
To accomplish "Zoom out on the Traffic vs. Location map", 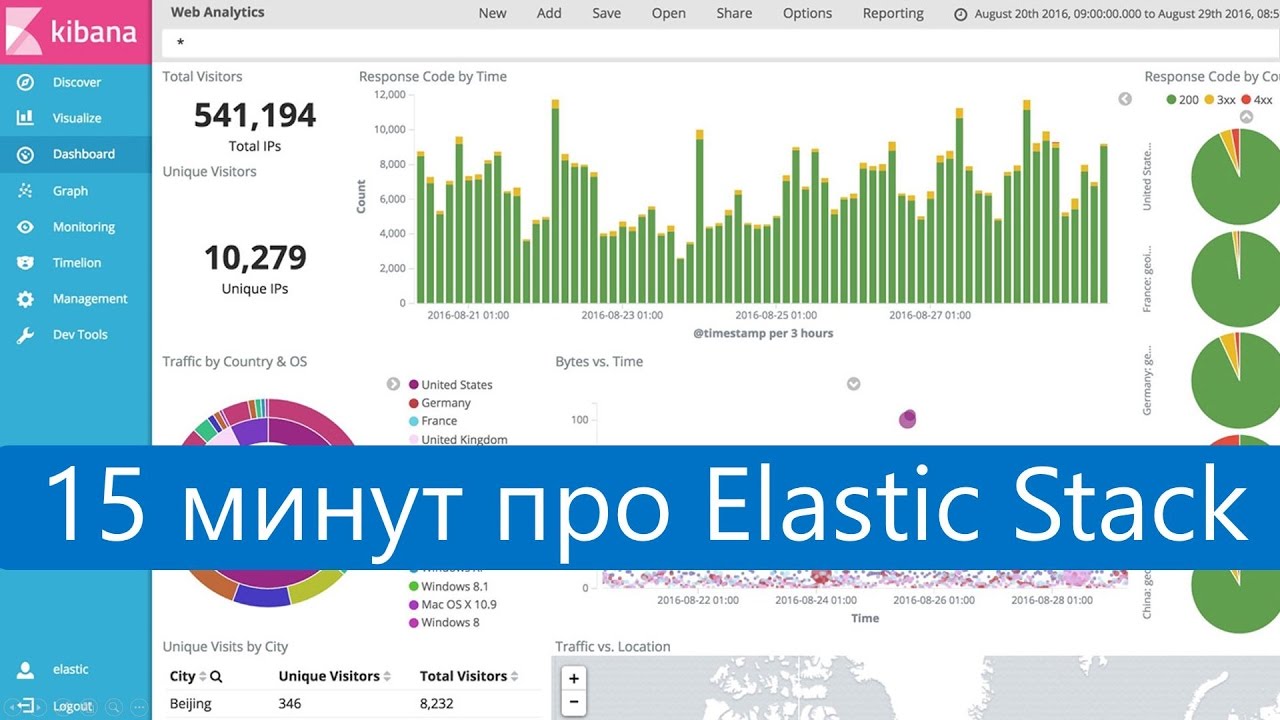I will click(x=574, y=702).
